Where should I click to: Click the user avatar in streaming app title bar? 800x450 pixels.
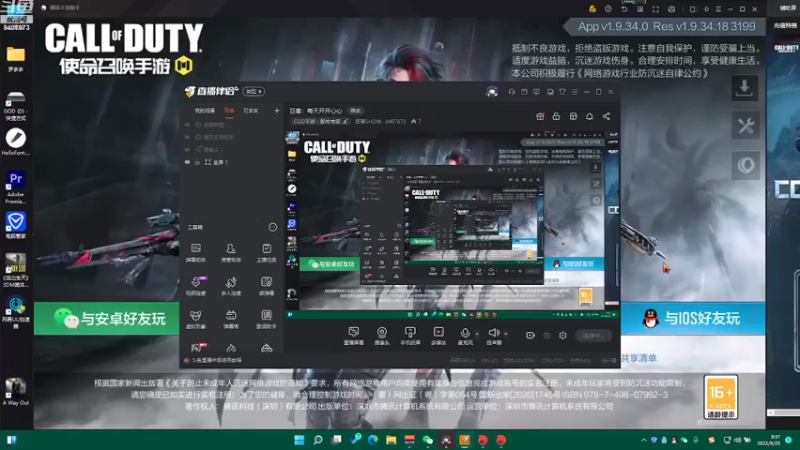click(x=492, y=92)
